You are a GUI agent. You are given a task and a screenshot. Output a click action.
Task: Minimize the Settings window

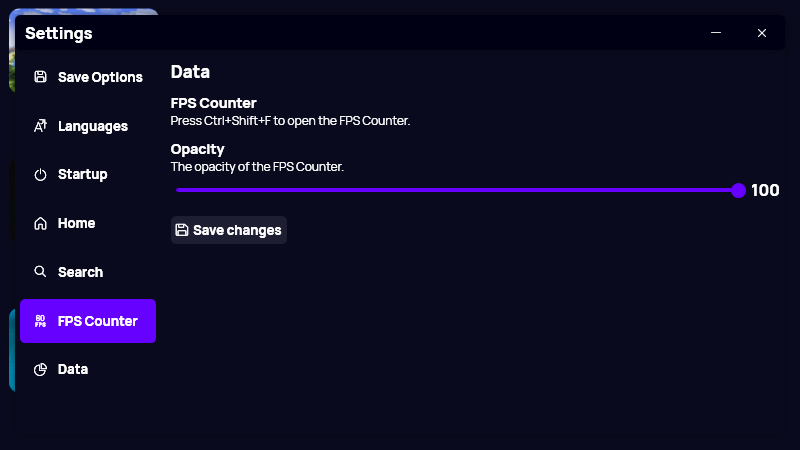716,33
